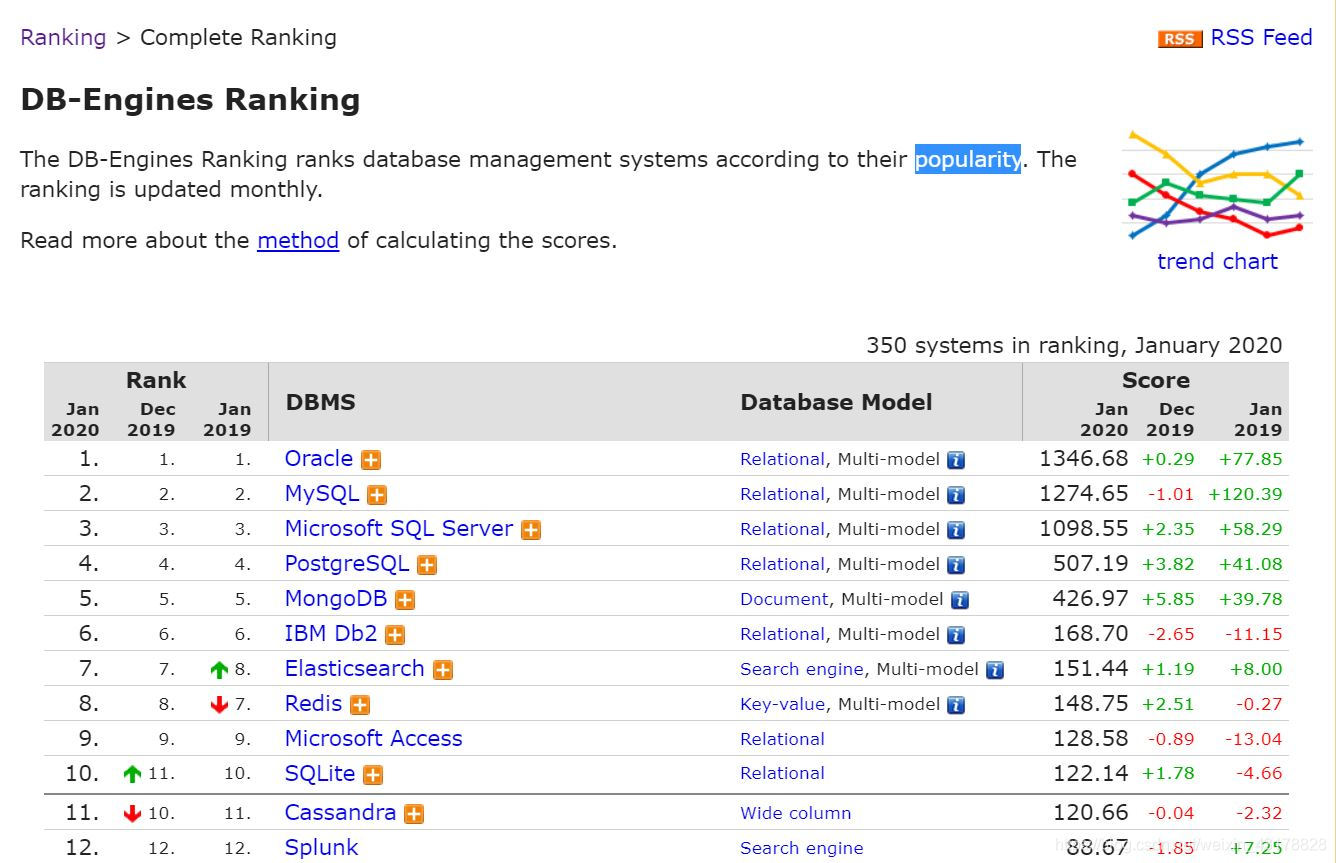Click red down arrow in Redis row
This screenshot has width=1336, height=863.
point(220,705)
